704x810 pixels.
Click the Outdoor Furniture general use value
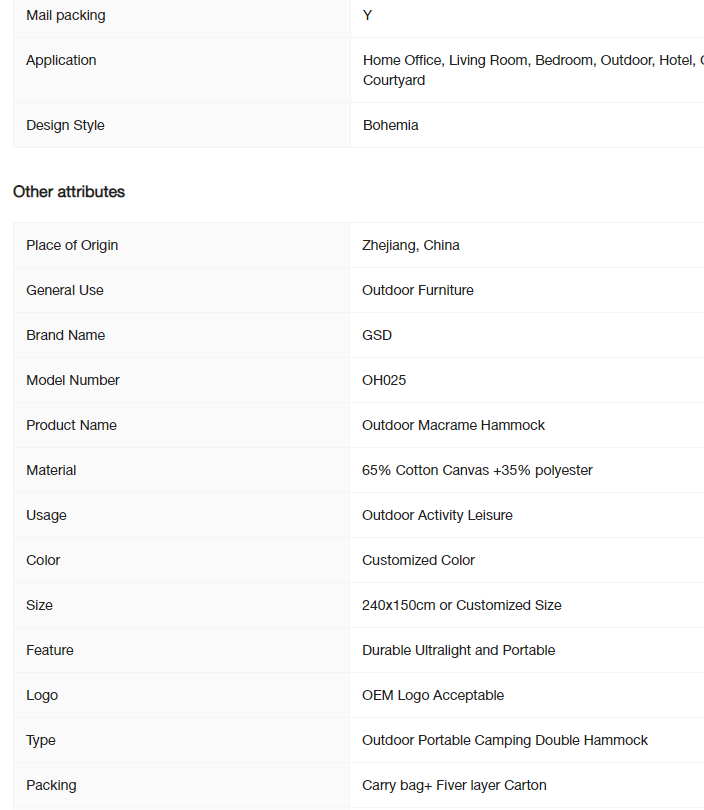pos(417,290)
